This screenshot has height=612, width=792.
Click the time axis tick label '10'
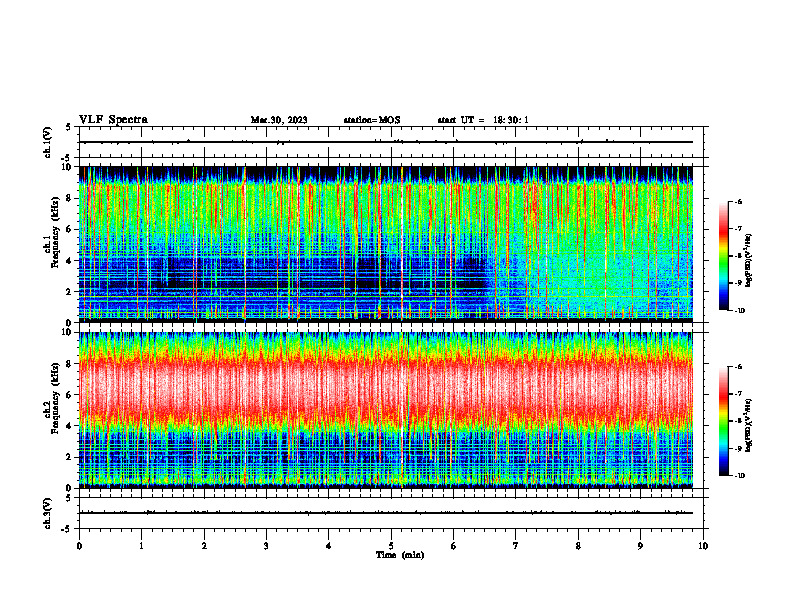[x=703, y=546]
